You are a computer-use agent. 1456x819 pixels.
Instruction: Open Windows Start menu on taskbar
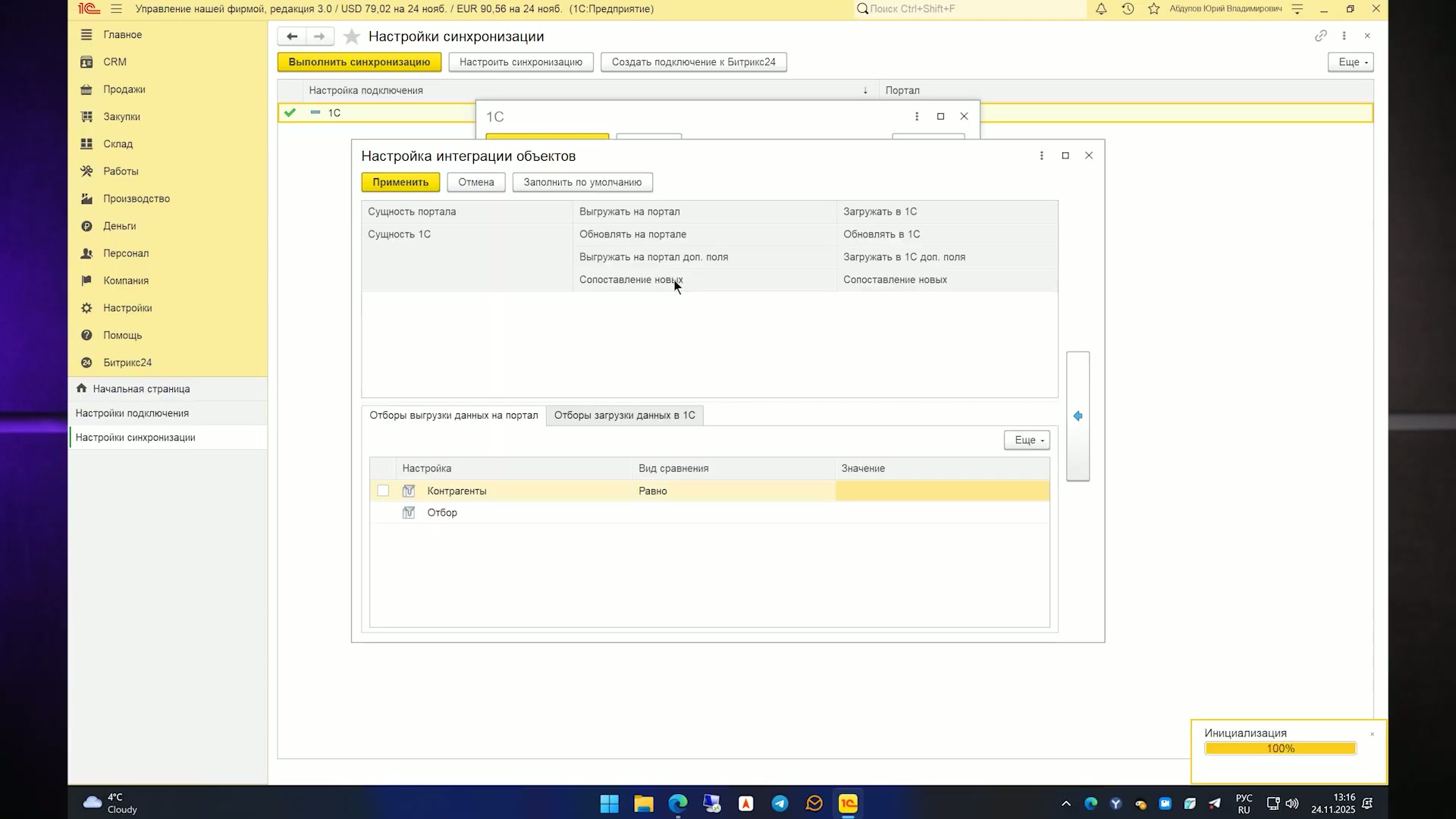[x=609, y=803]
